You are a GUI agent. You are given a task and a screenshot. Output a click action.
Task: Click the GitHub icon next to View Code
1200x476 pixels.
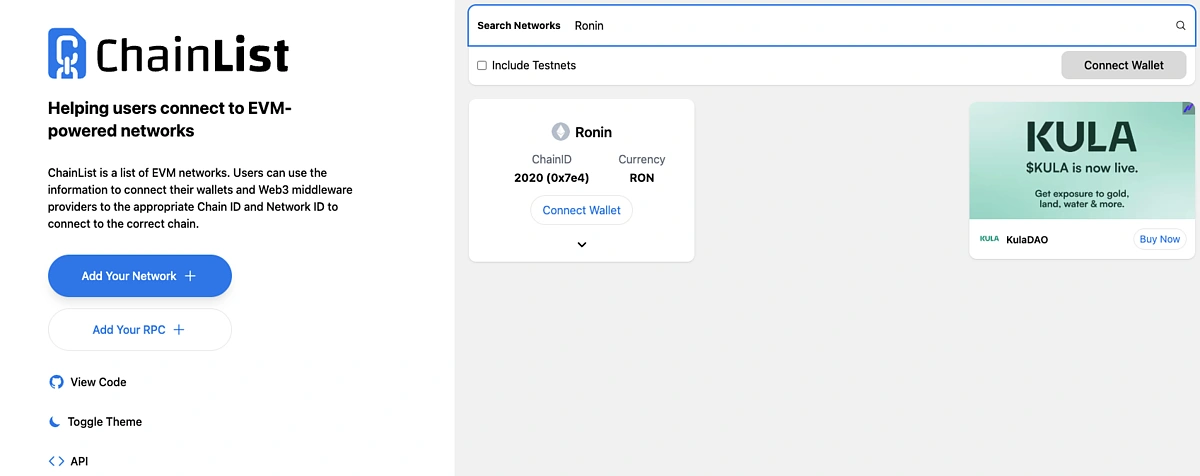point(56,382)
